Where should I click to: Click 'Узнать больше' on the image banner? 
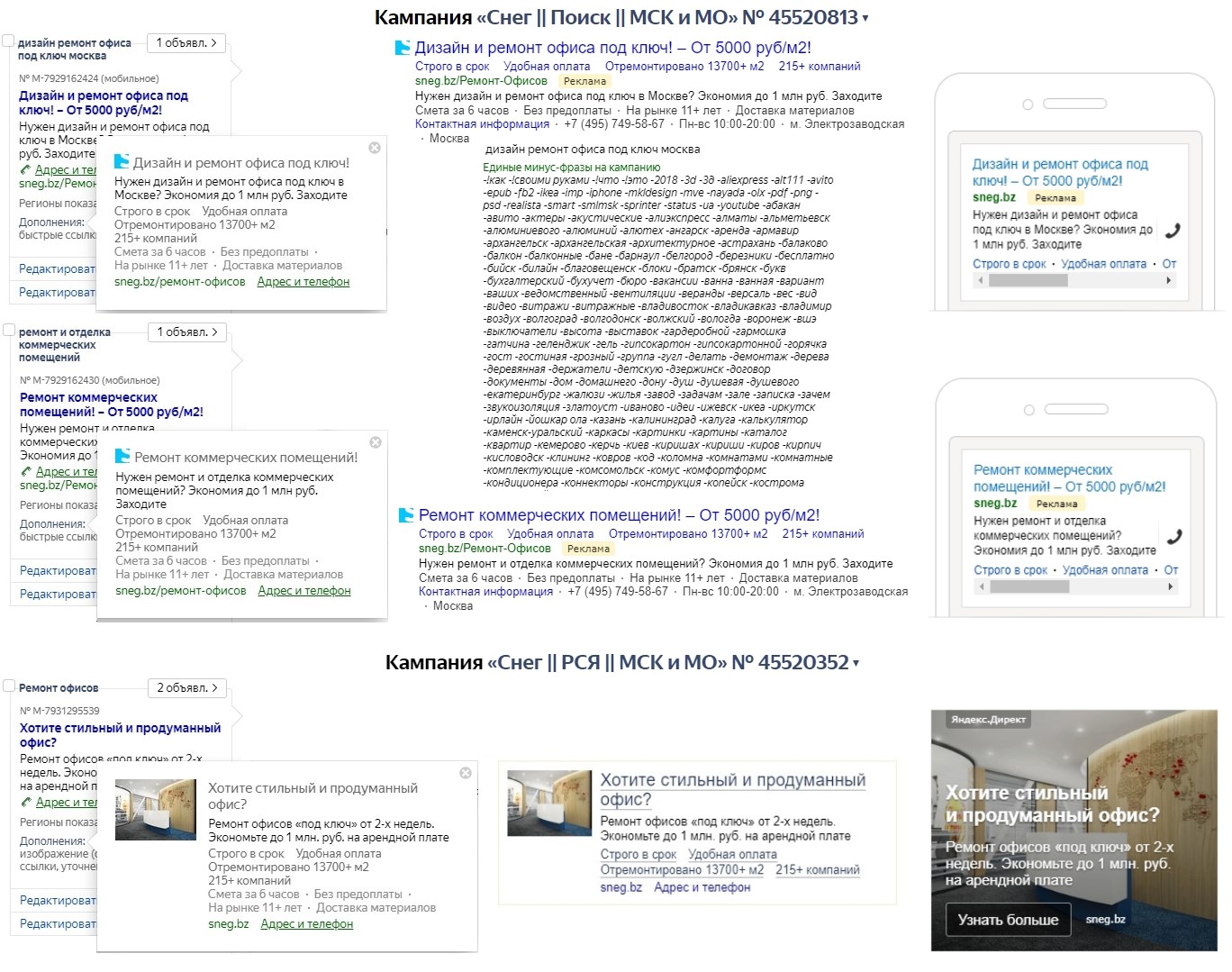1008,920
